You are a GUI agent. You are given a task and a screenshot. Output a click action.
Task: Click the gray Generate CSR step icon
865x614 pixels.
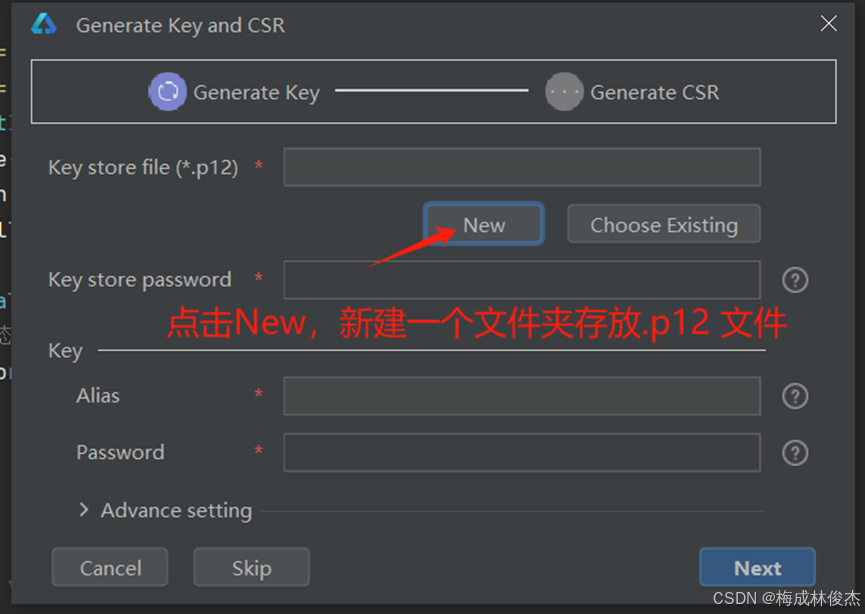[564, 92]
